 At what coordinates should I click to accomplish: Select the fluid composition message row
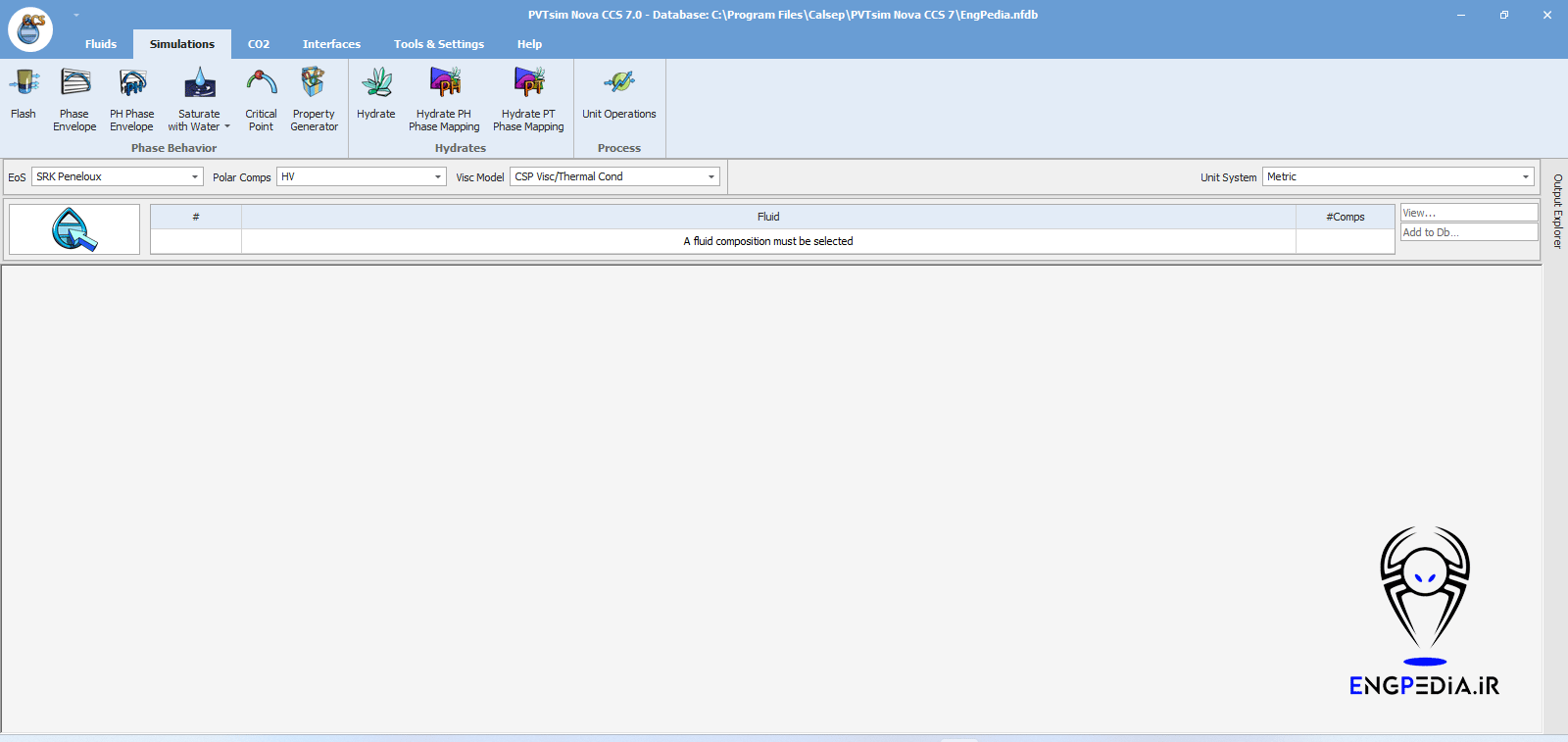pos(772,241)
